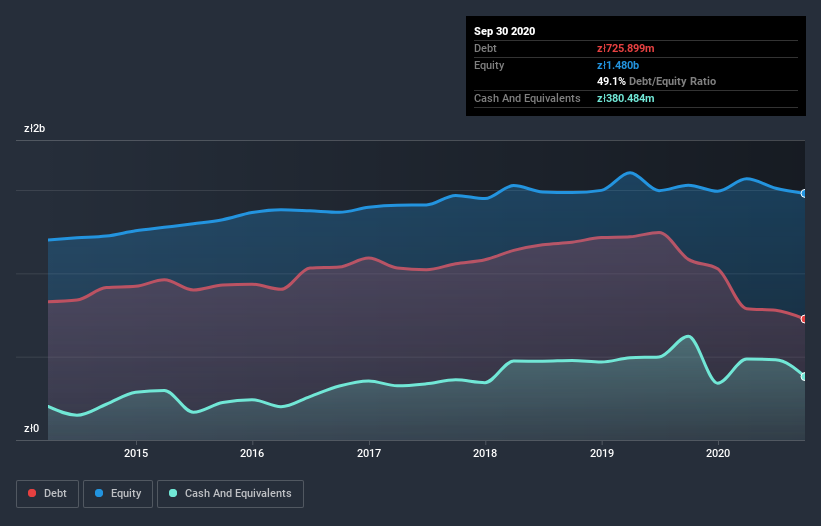Click the Debt label in tooltip
The image size is (821, 526).
click(x=485, y=49)
